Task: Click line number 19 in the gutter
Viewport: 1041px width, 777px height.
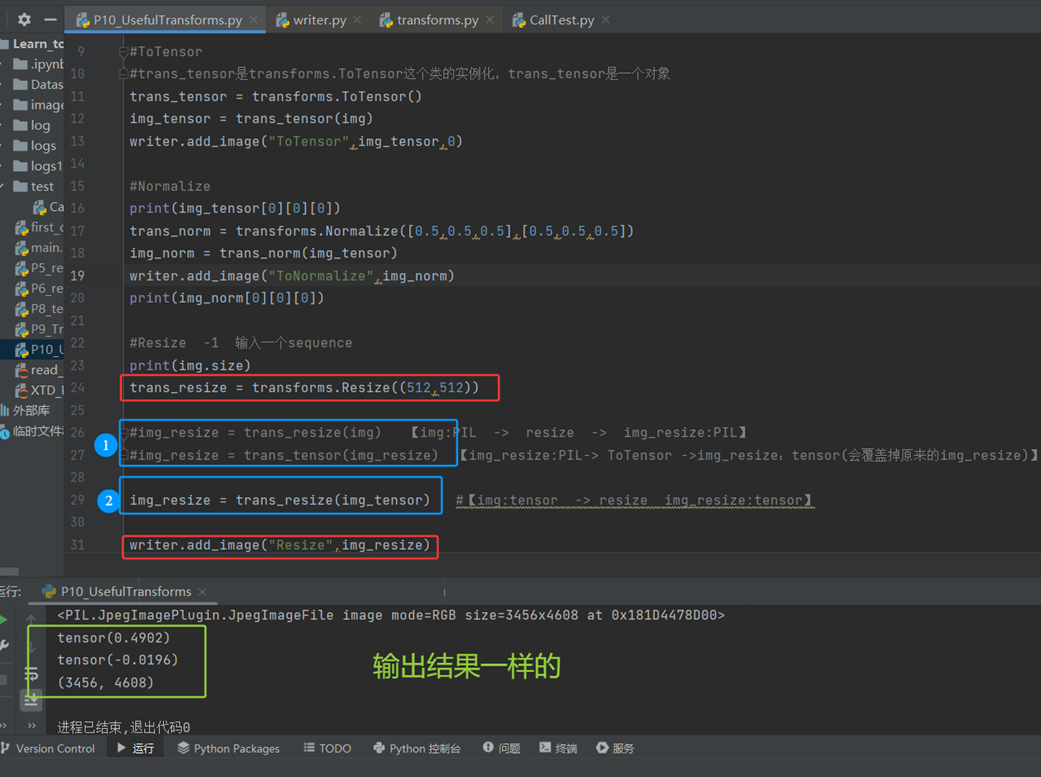Action: (78, 276)
